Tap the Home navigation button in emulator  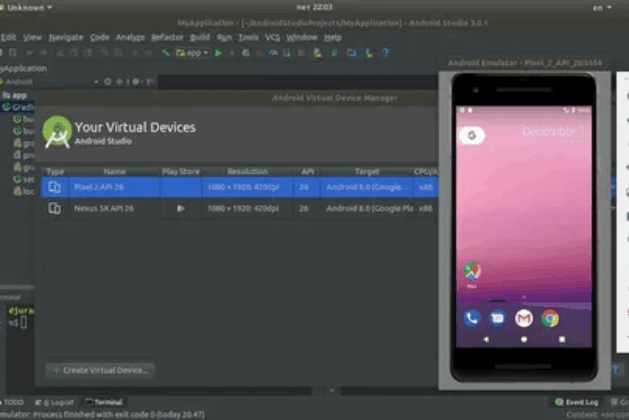524,339
